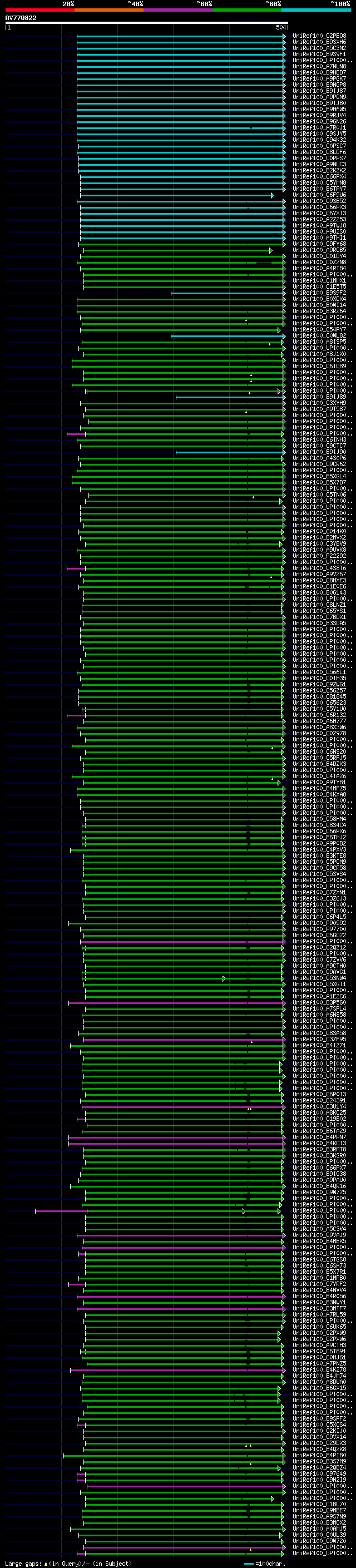Open hit UniRef100_C3ZF95

319,1040
